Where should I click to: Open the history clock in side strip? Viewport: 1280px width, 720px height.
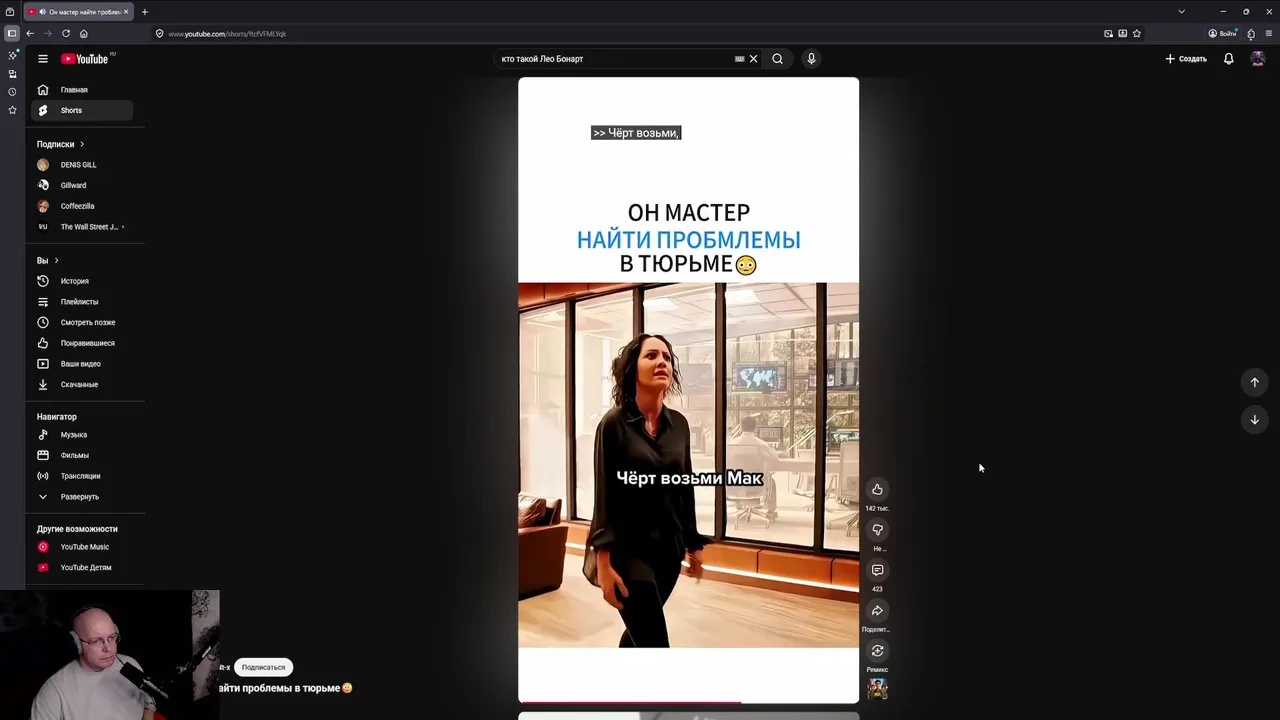12,92
